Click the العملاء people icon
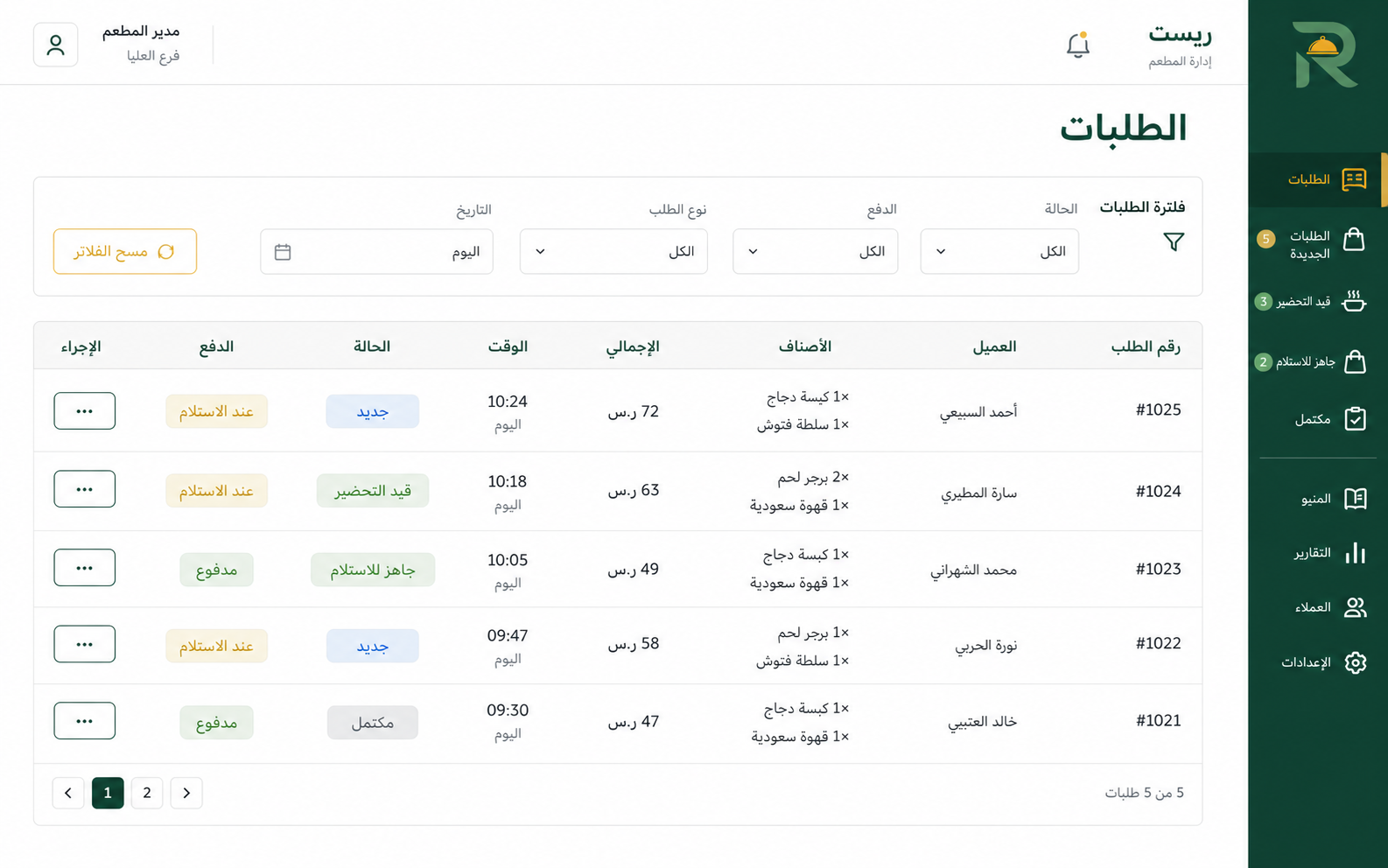Image resolution: width=1388 pixels, height=868 pixels. (1355, 607)
